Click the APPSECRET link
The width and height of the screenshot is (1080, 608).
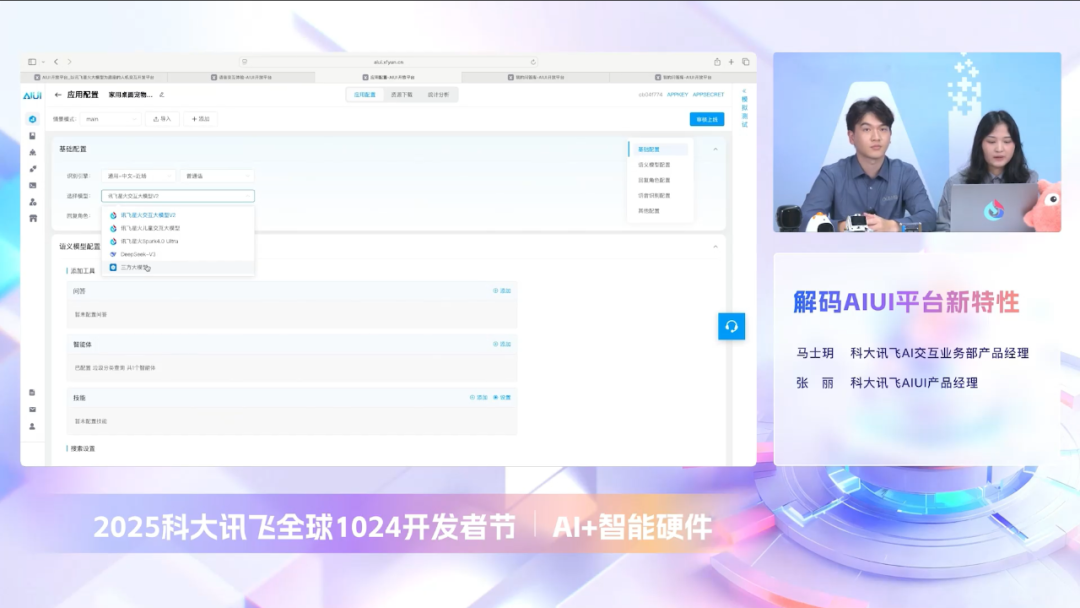click(708, 94)
